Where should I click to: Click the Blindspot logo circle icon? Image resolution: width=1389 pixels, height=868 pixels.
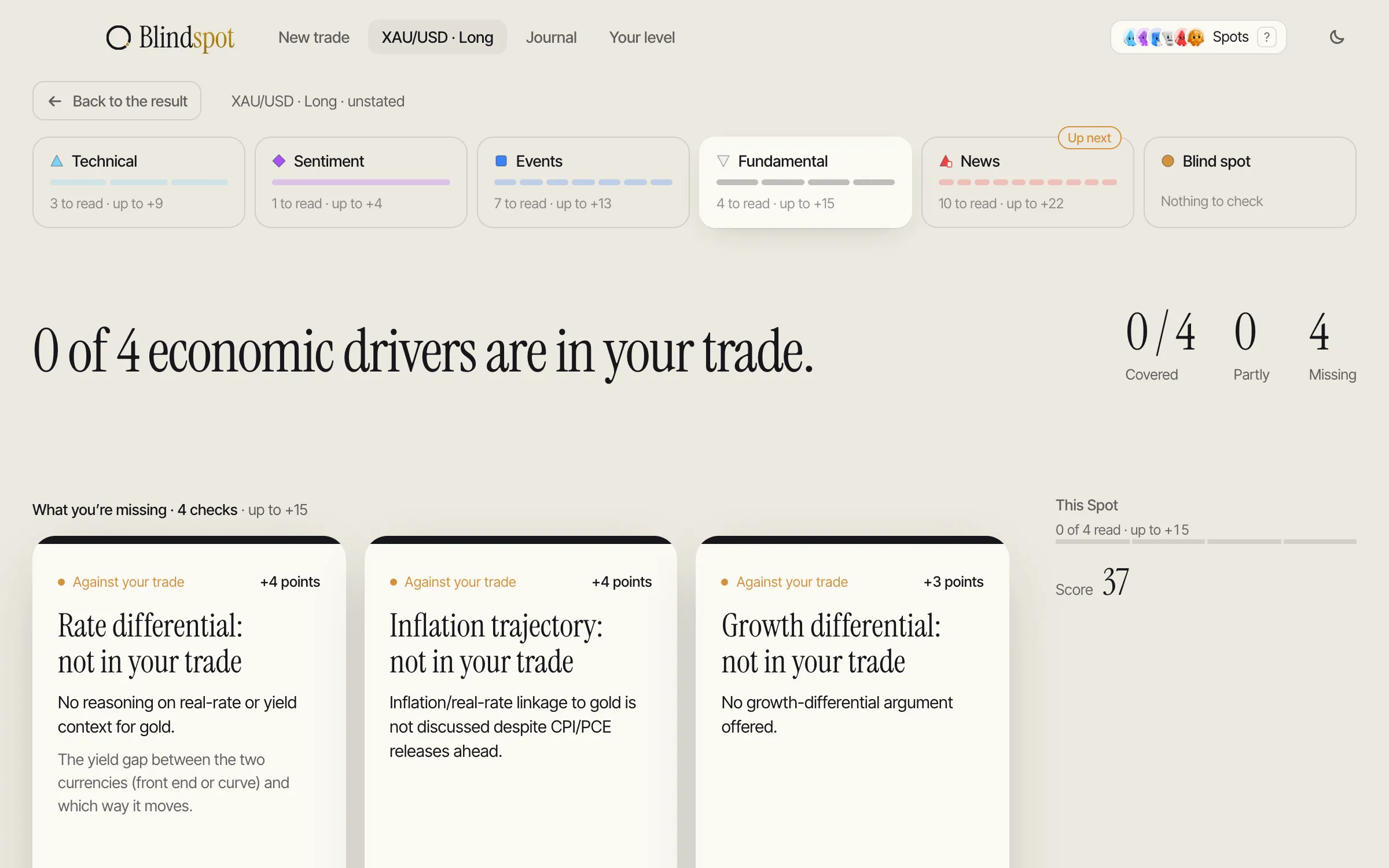pyautogui.click(x=119, y=38)
